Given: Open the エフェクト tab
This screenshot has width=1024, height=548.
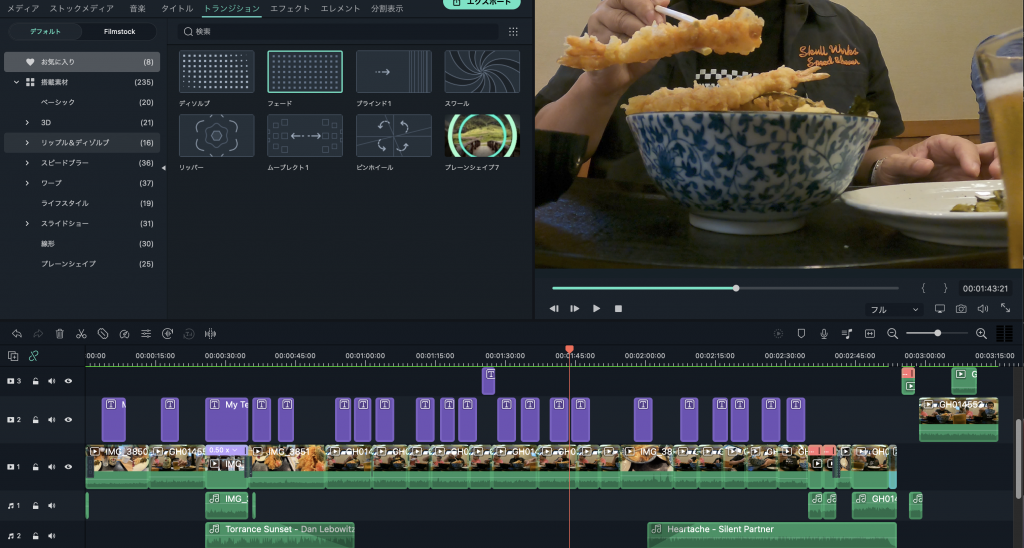Looking at the screenshot, I should tap(290, 8).
